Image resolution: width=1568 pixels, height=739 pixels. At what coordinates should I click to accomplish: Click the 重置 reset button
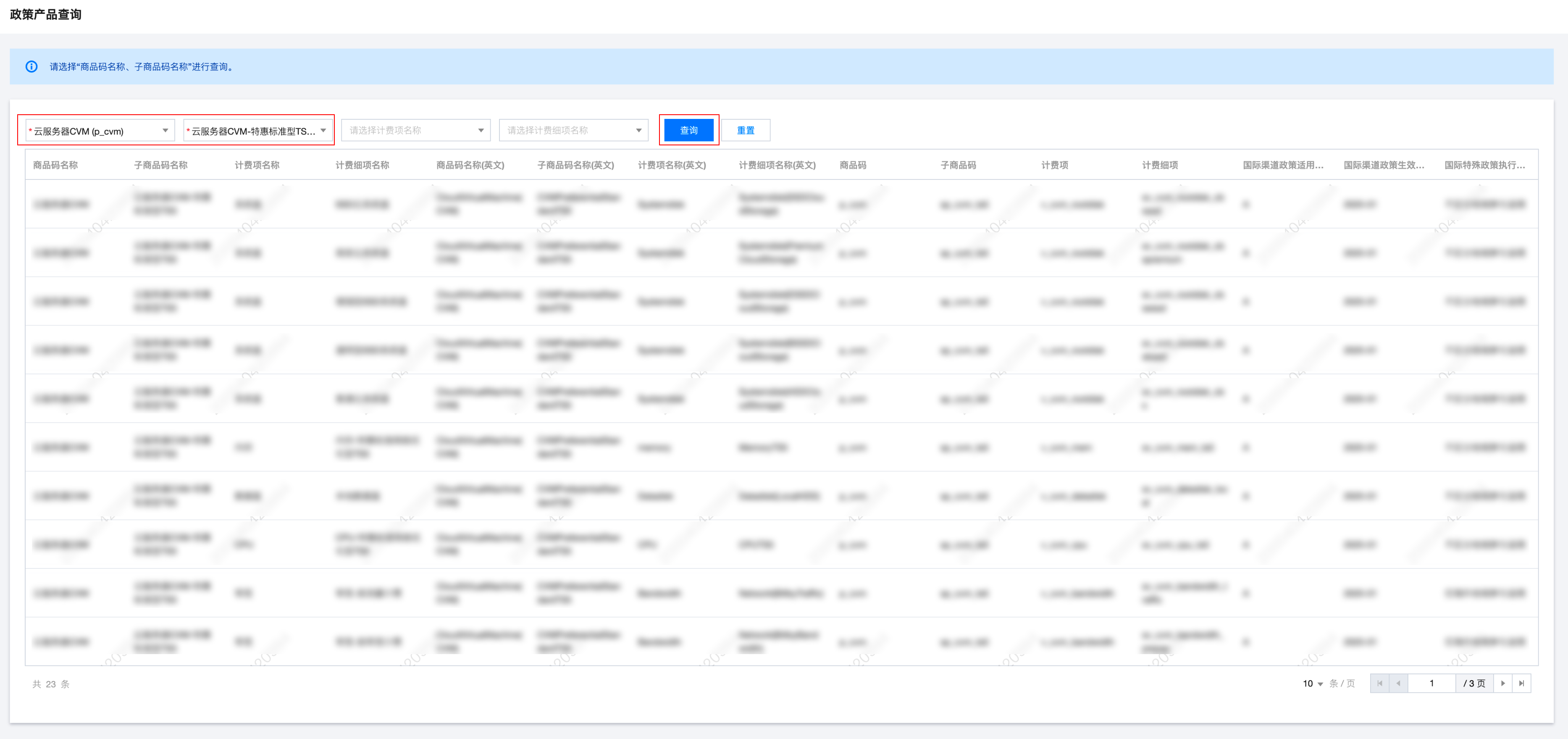click(x=746, y=130)
